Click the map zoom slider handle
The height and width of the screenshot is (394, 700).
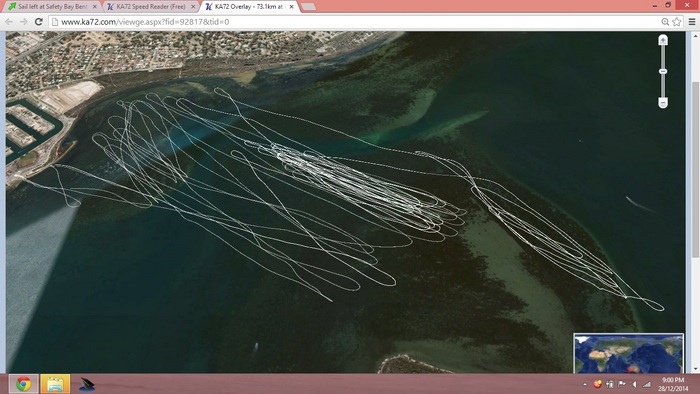[x=663, y=71]
